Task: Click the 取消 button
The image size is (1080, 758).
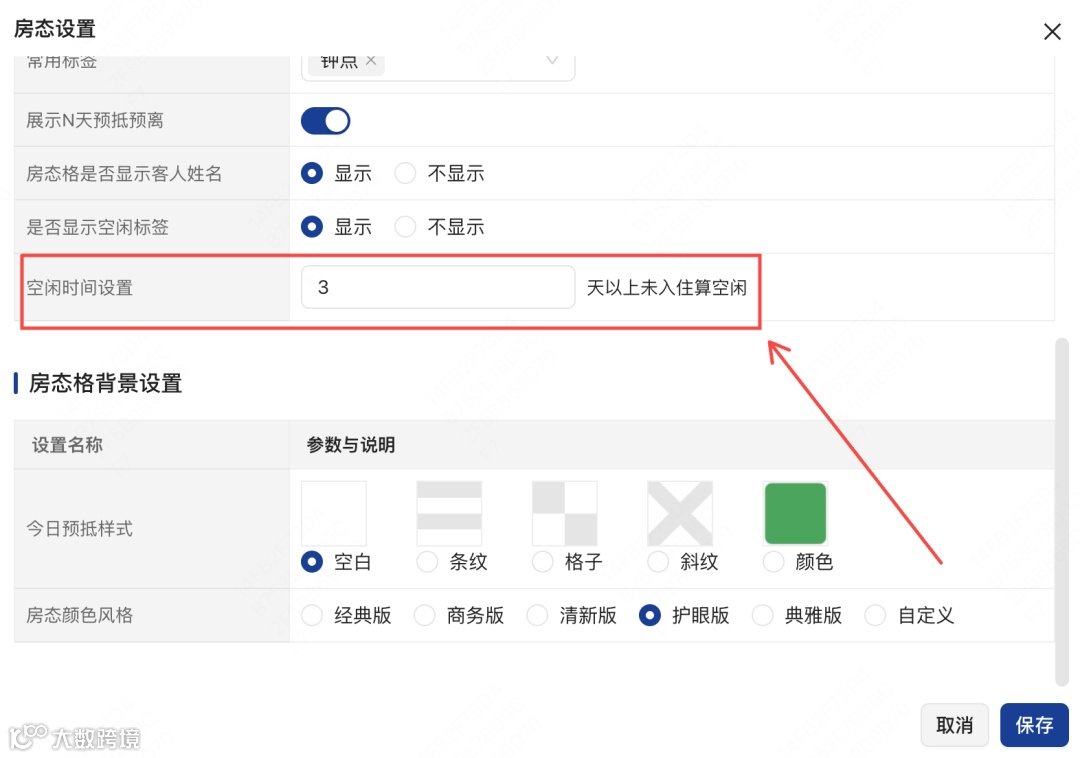Action: coord(954,725)
